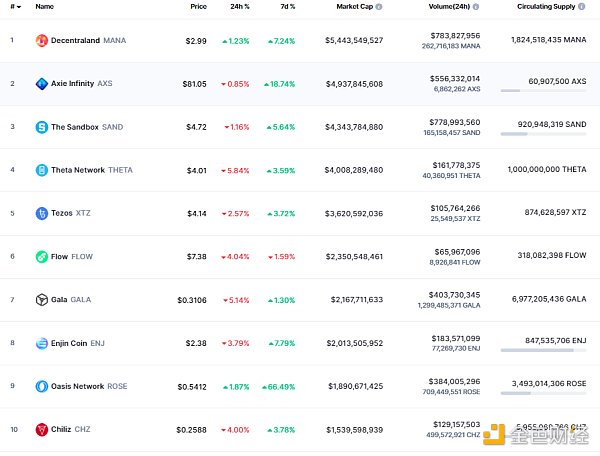Sort by the Name column header
The image size is (600, 456).
tap(44, 7)
